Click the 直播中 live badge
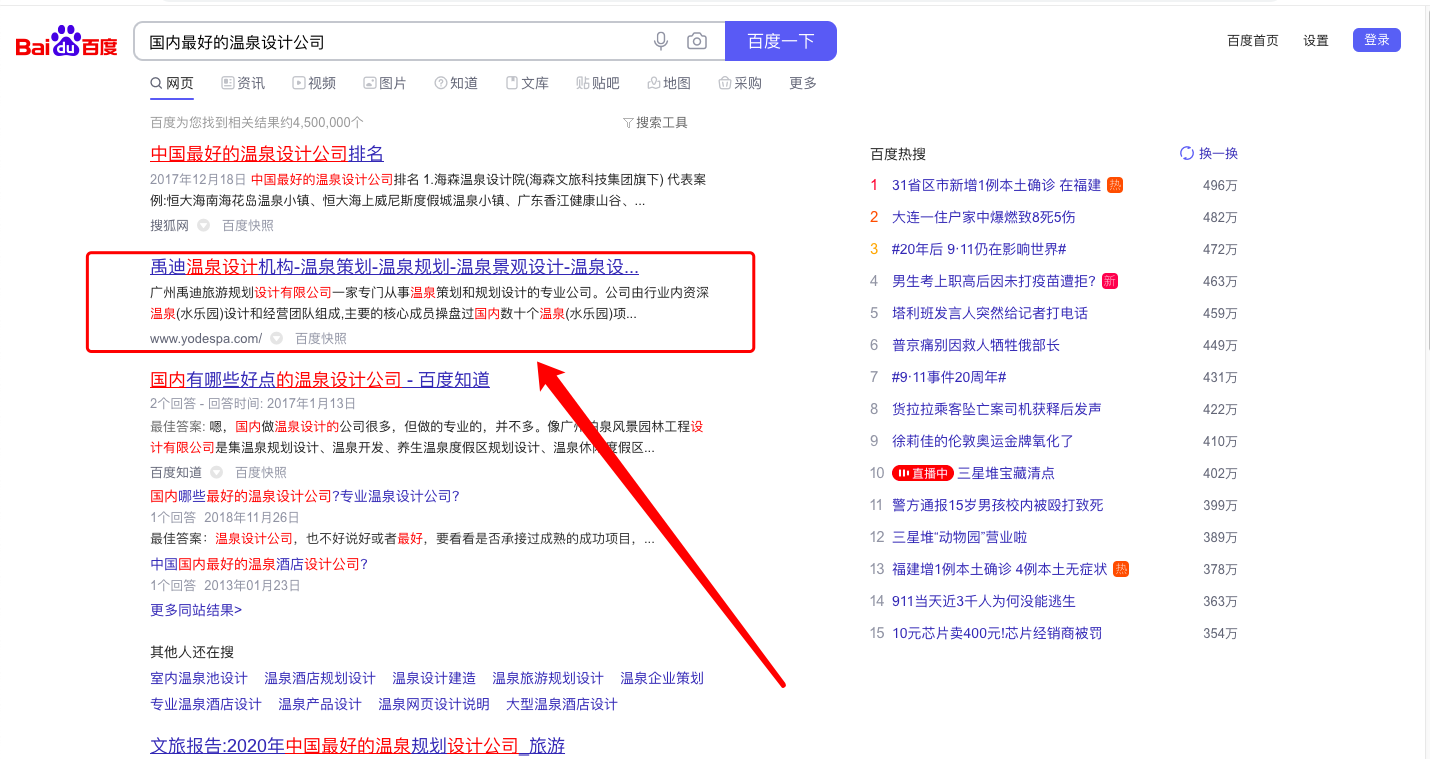This screenshot has width=1430, height=759. click(x=923, y=473)
